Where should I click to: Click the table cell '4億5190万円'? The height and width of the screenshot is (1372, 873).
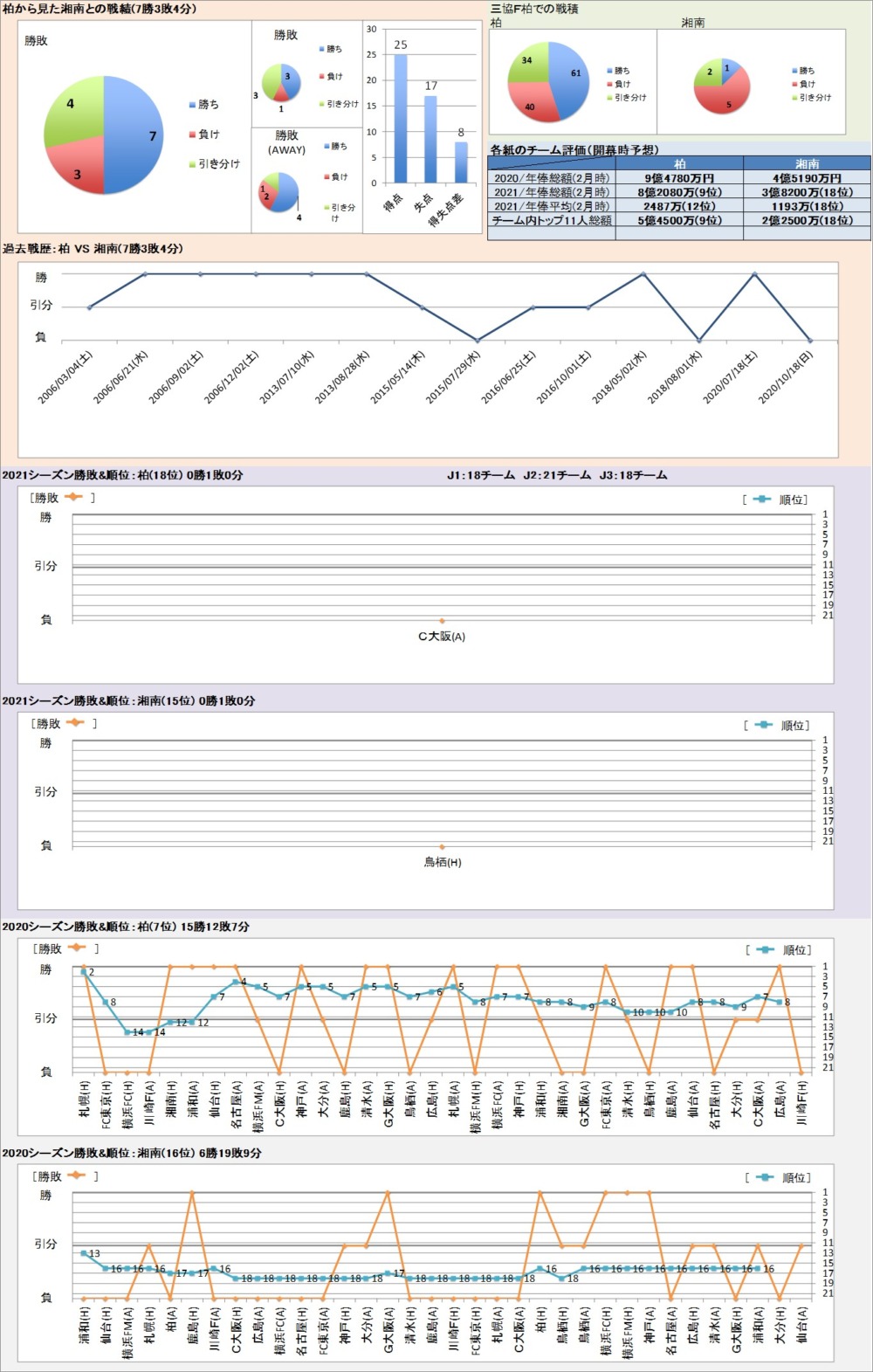[807, 178]
